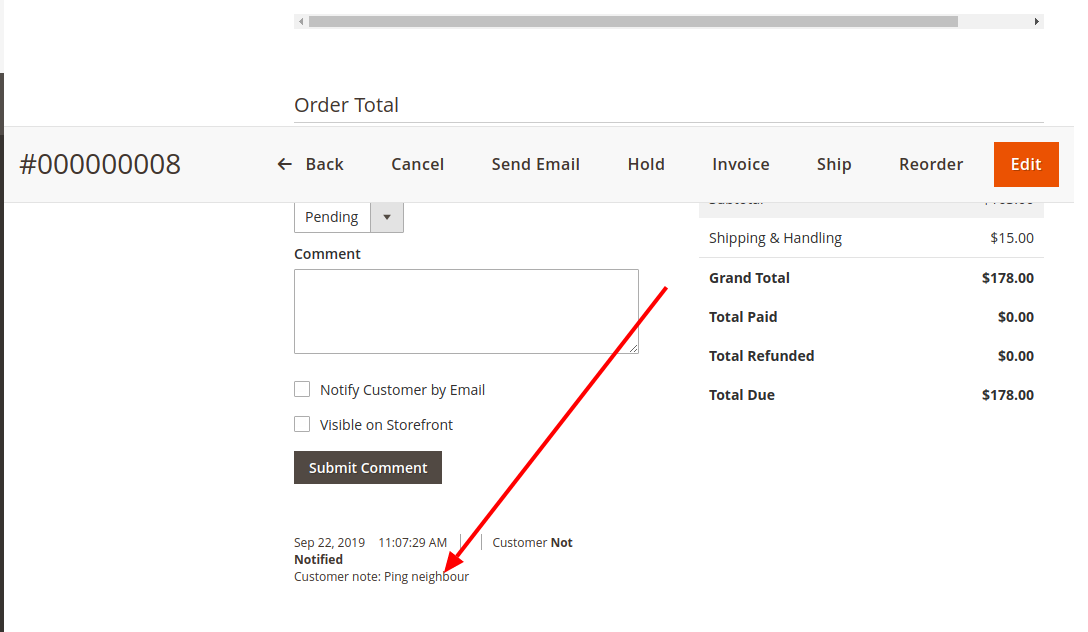This screenshot has width=1088, height=632.
Task: Click the orange Edit button
Action: pyautogui.click(x=1025, y=164)
